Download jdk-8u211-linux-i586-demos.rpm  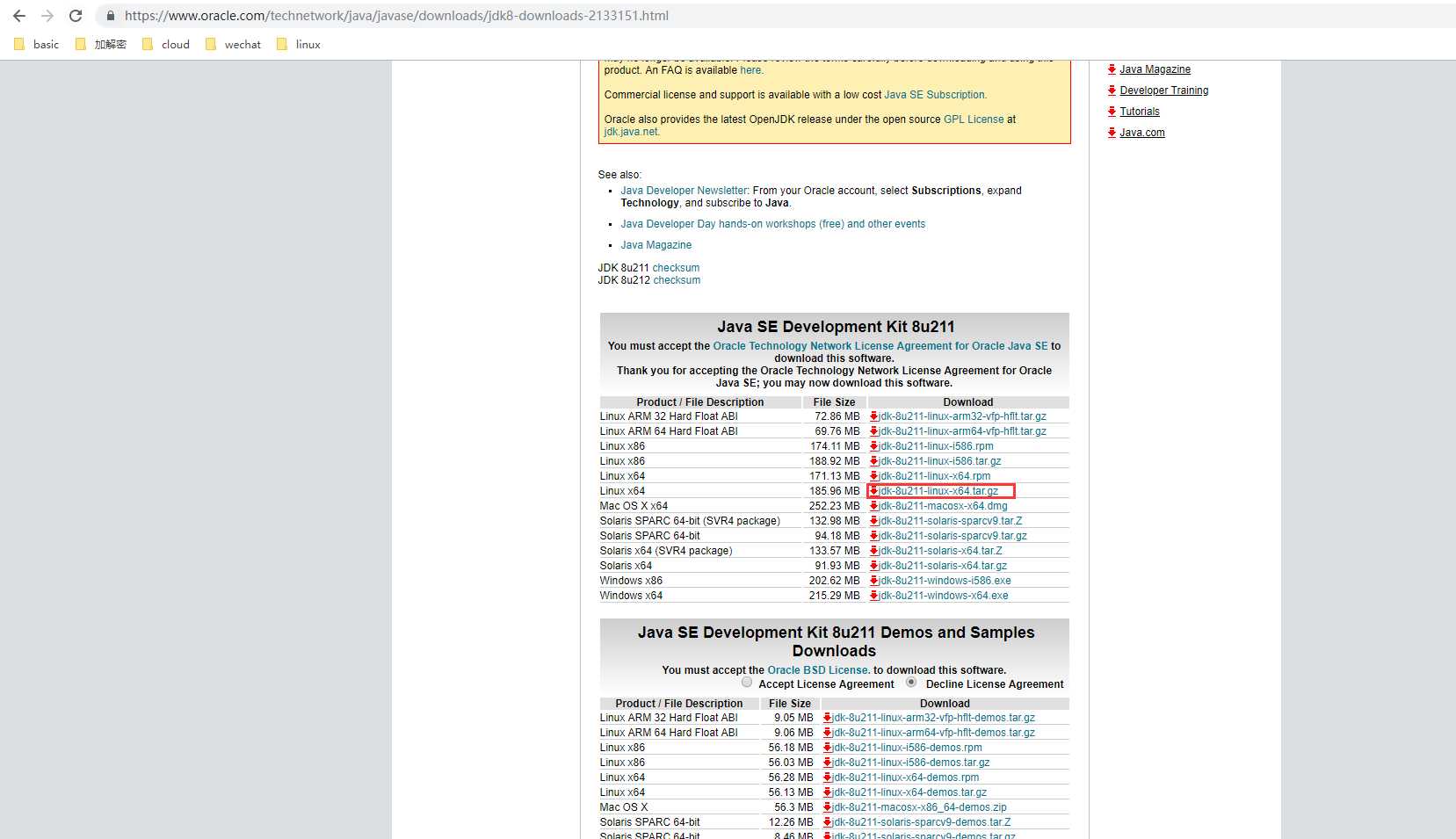click(x=908, y=748)
